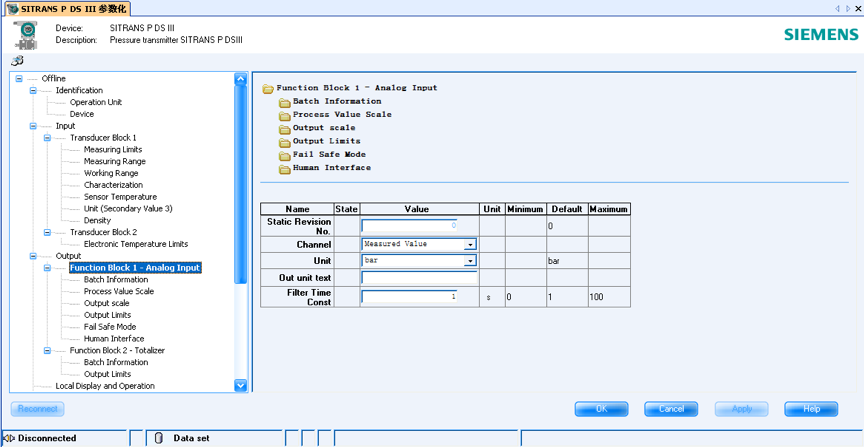
Task: Select Fail Safe Mode in tree
Action: [110, 327]
